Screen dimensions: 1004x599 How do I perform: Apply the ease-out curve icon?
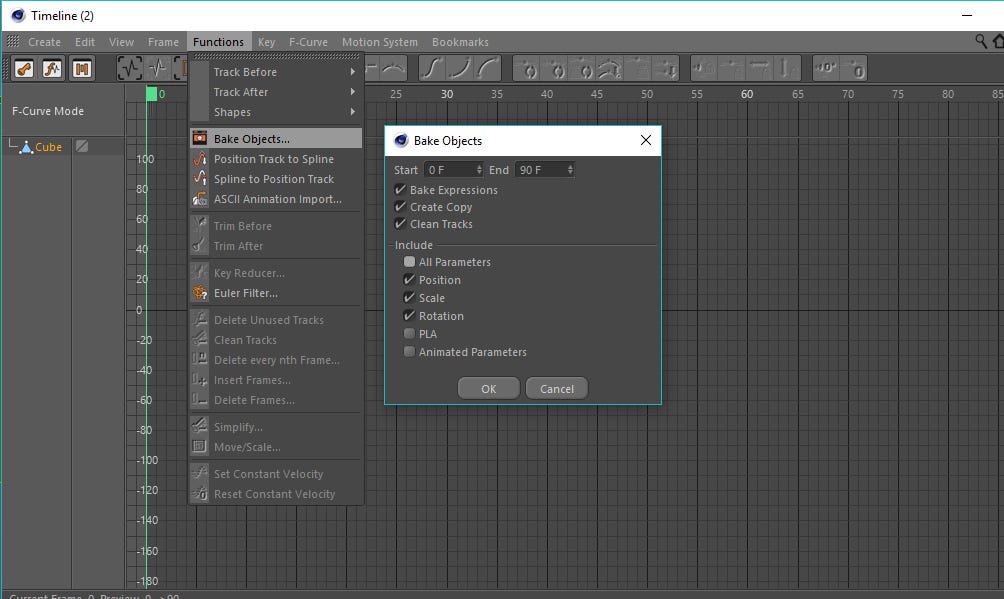click(x=488, y=69)
